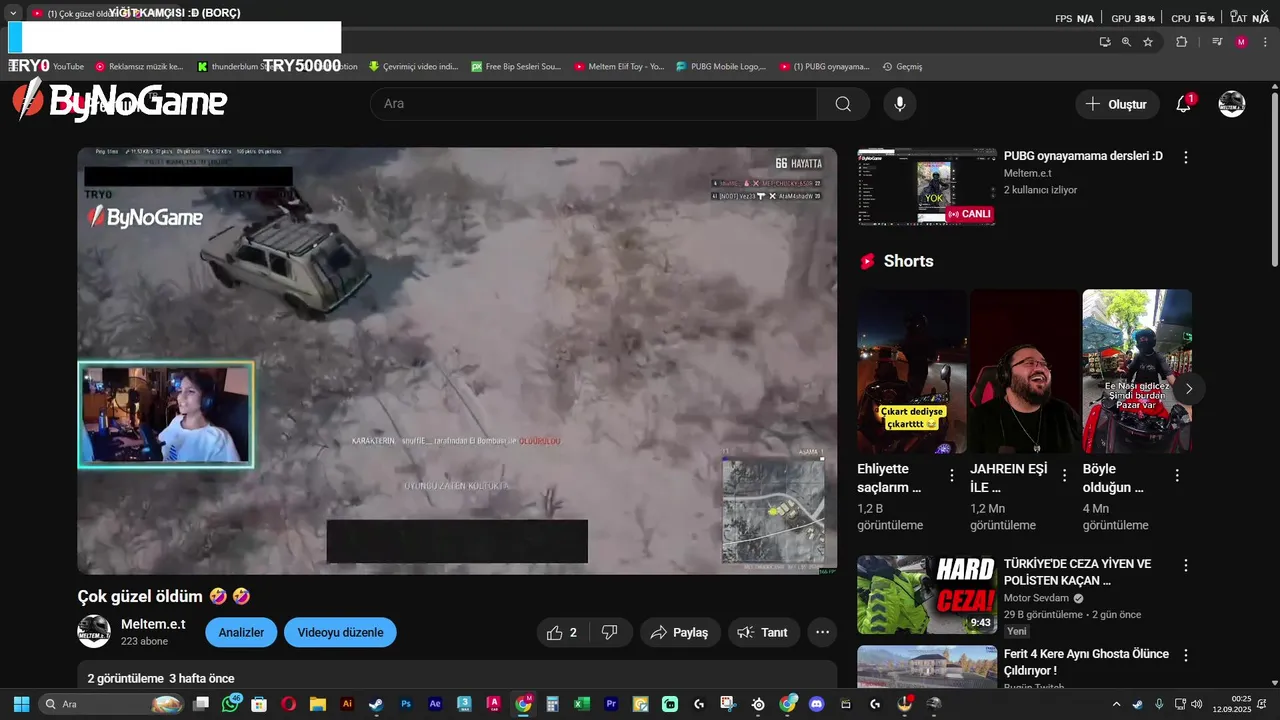This screenshot has height=720, width=1280.
Task: Open HARD CEZA video thumbnail
Action: [927, 594]
